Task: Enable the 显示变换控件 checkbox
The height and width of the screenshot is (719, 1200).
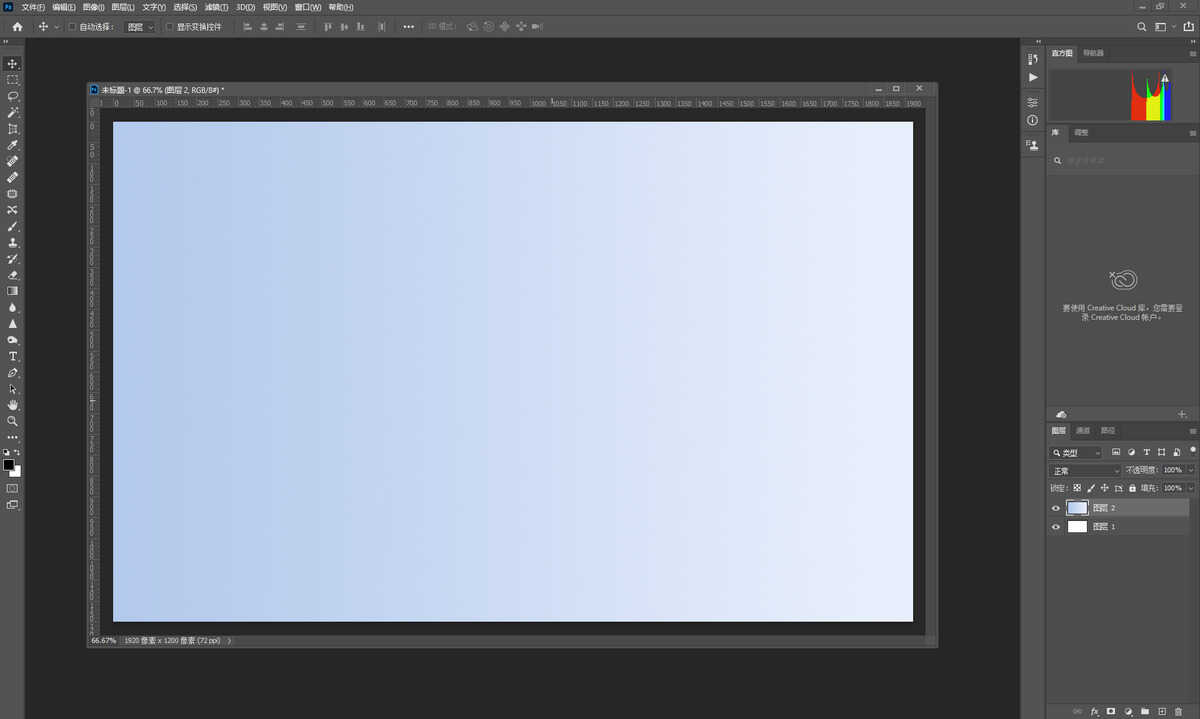Action: 169,27
